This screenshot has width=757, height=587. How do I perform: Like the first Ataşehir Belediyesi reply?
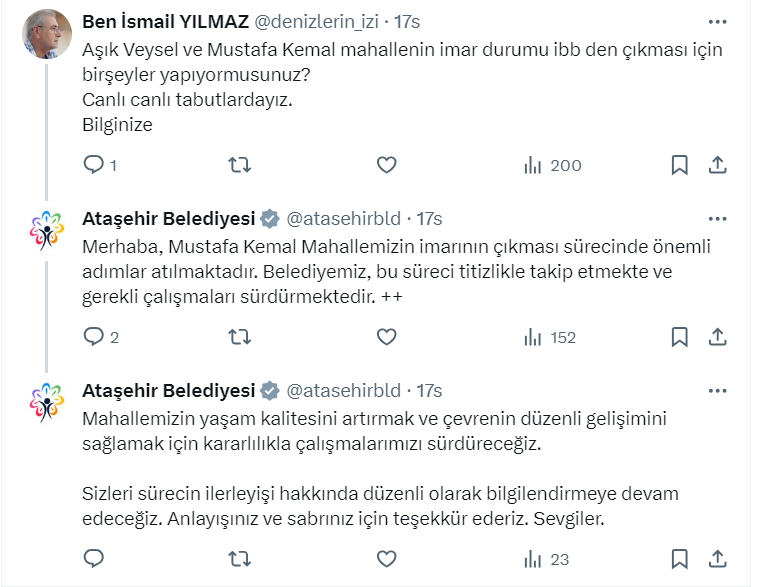(386, 337)
